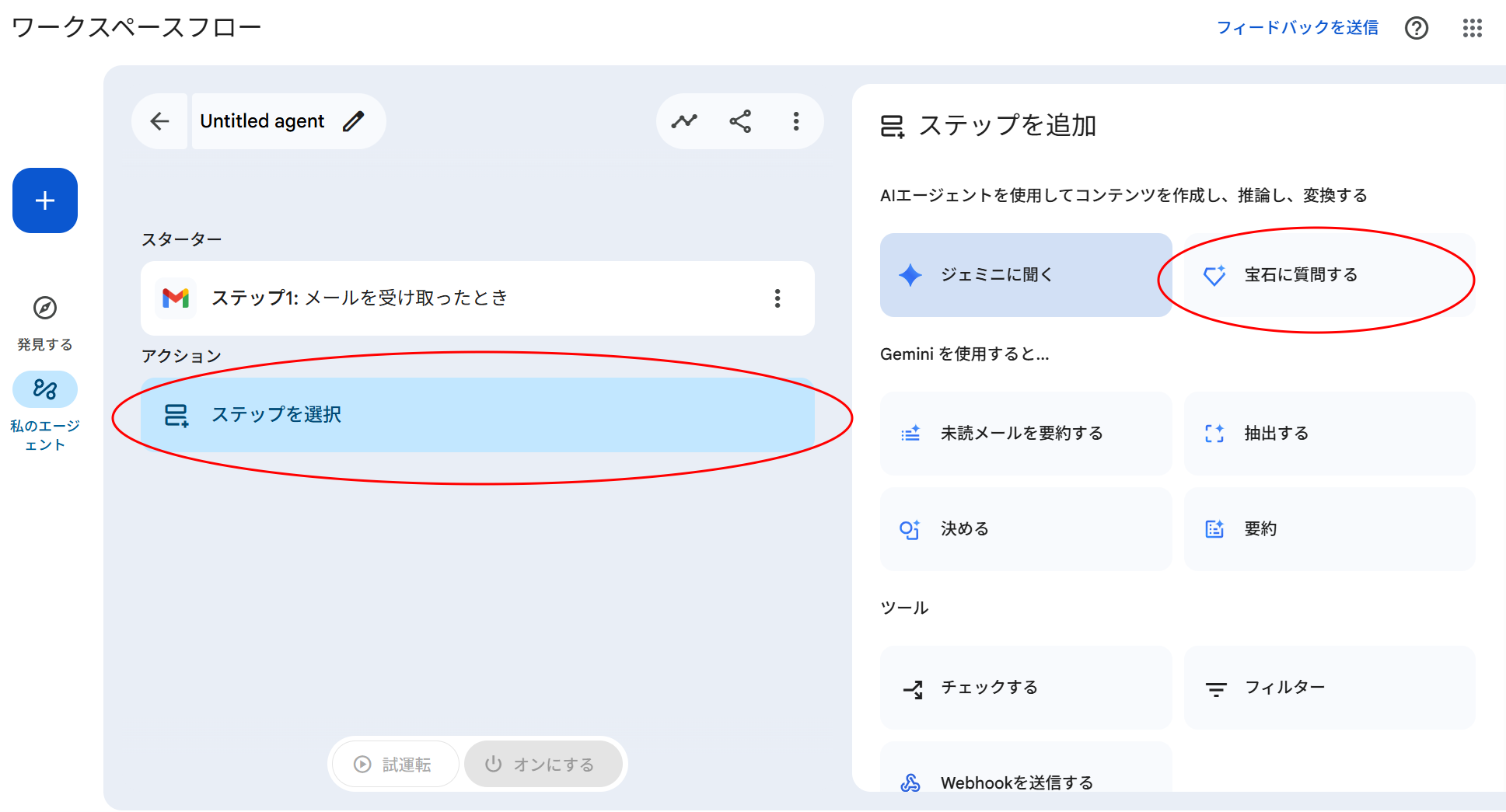This screenshot has height=812, width=1506.
Task: Open agent three-dot overflow menu
Action: (x=795, y=121)
